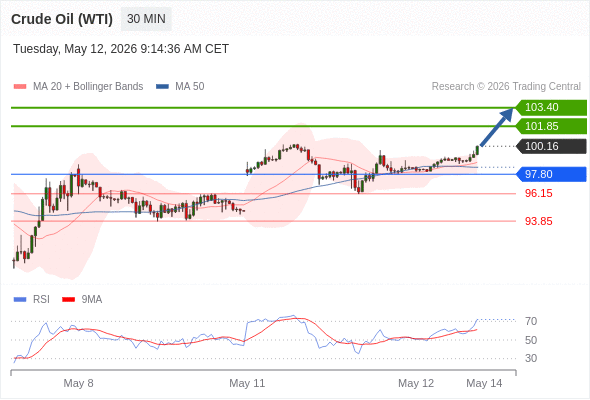Click the MA 50 blue legend swatch
Screen dimensions: 590x400
coord(162,87)
